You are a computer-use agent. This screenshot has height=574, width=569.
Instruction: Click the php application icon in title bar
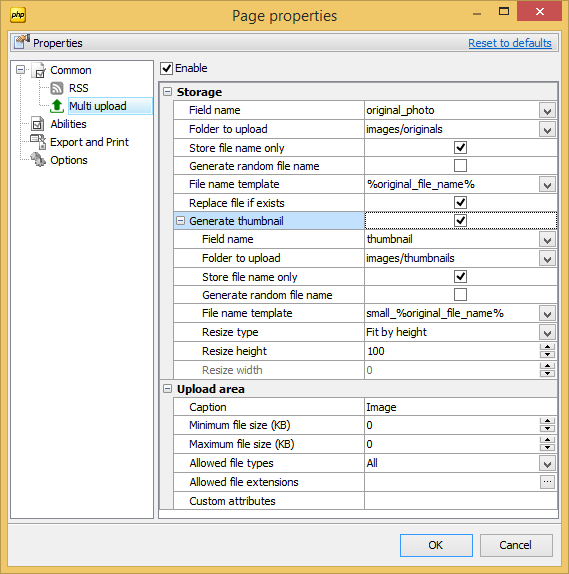(x=18, y=15)
